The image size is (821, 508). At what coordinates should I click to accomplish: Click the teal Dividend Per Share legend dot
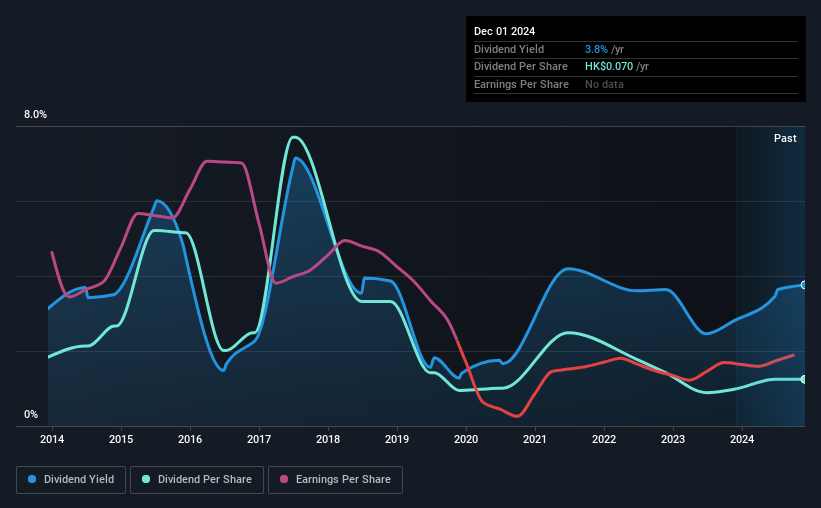[146, 479]
